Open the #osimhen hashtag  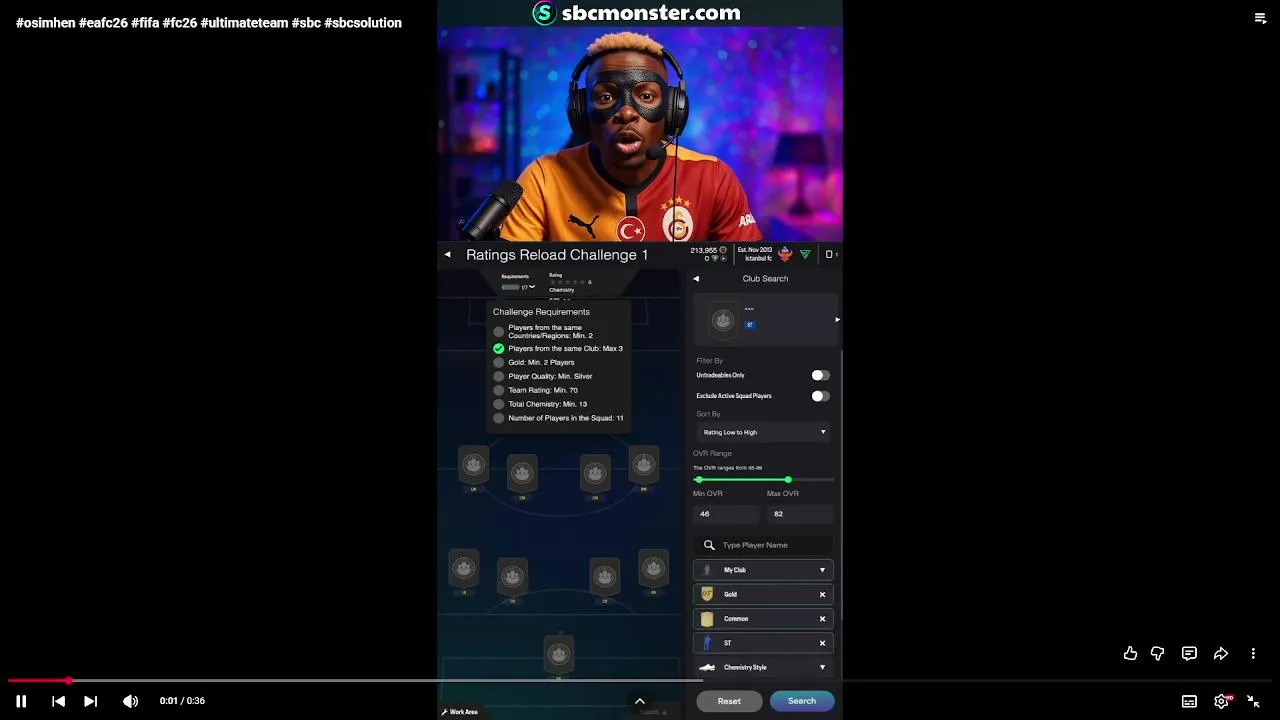pyautogui.click(x=45, y=23)
